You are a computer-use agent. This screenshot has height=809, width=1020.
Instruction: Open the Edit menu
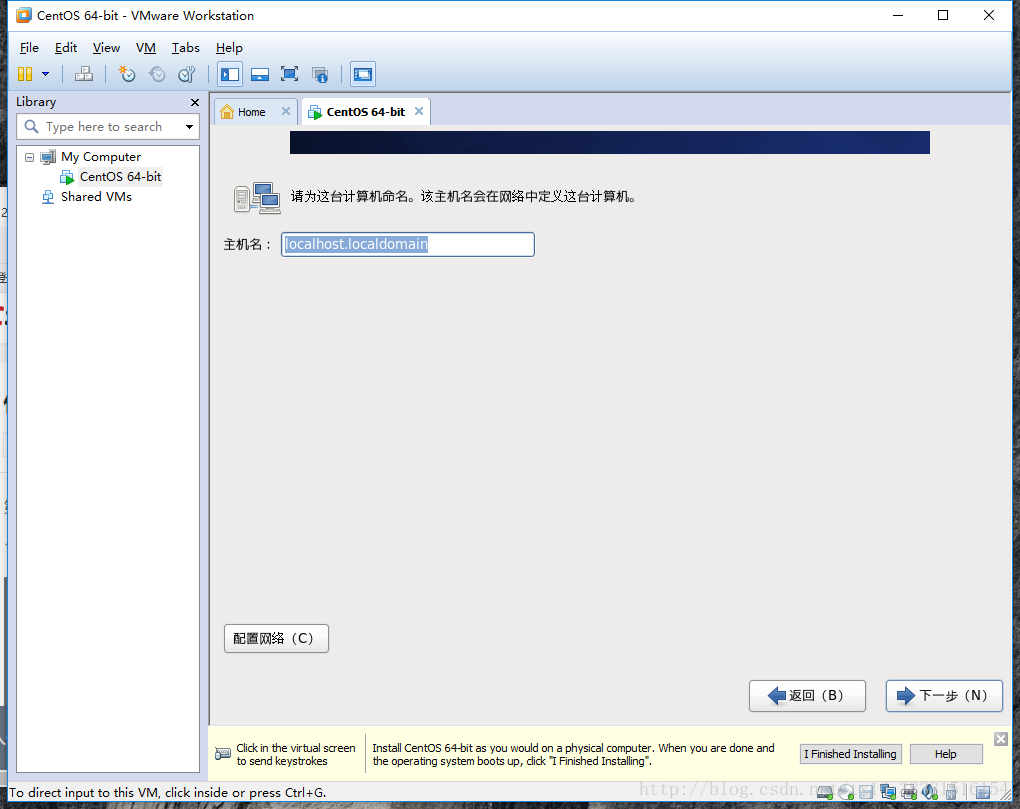66,47
